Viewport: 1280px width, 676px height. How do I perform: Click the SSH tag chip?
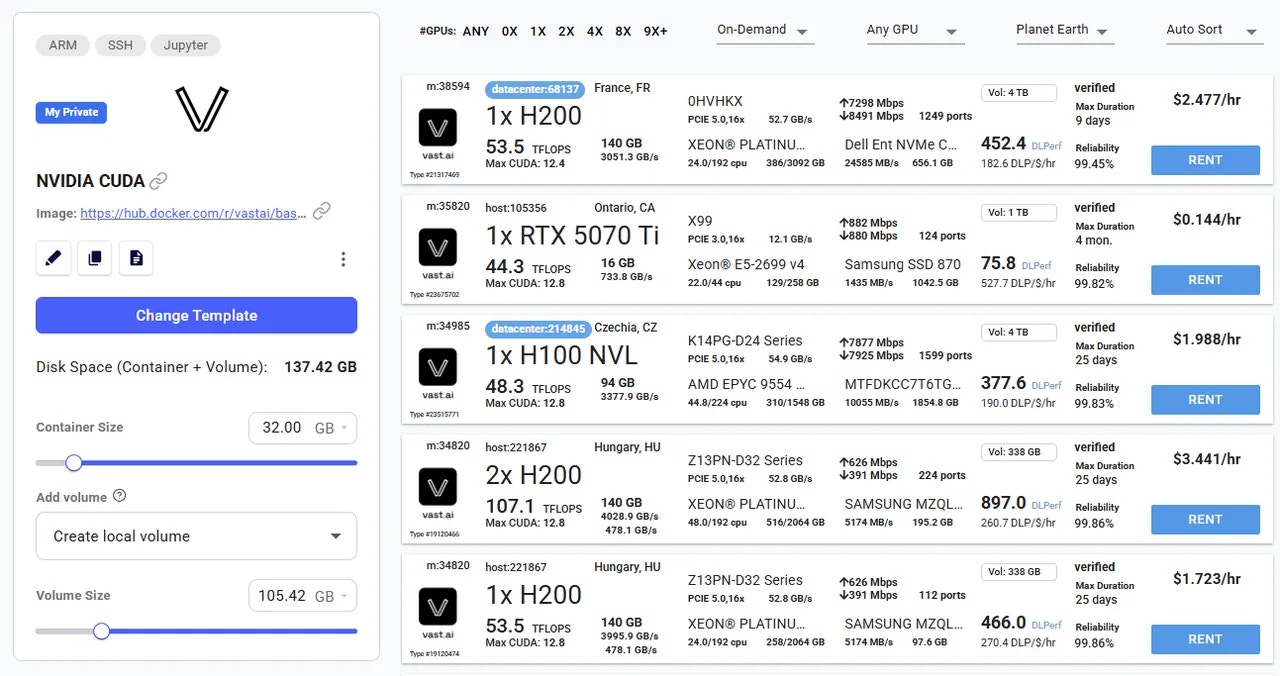[x=120, y=45]
